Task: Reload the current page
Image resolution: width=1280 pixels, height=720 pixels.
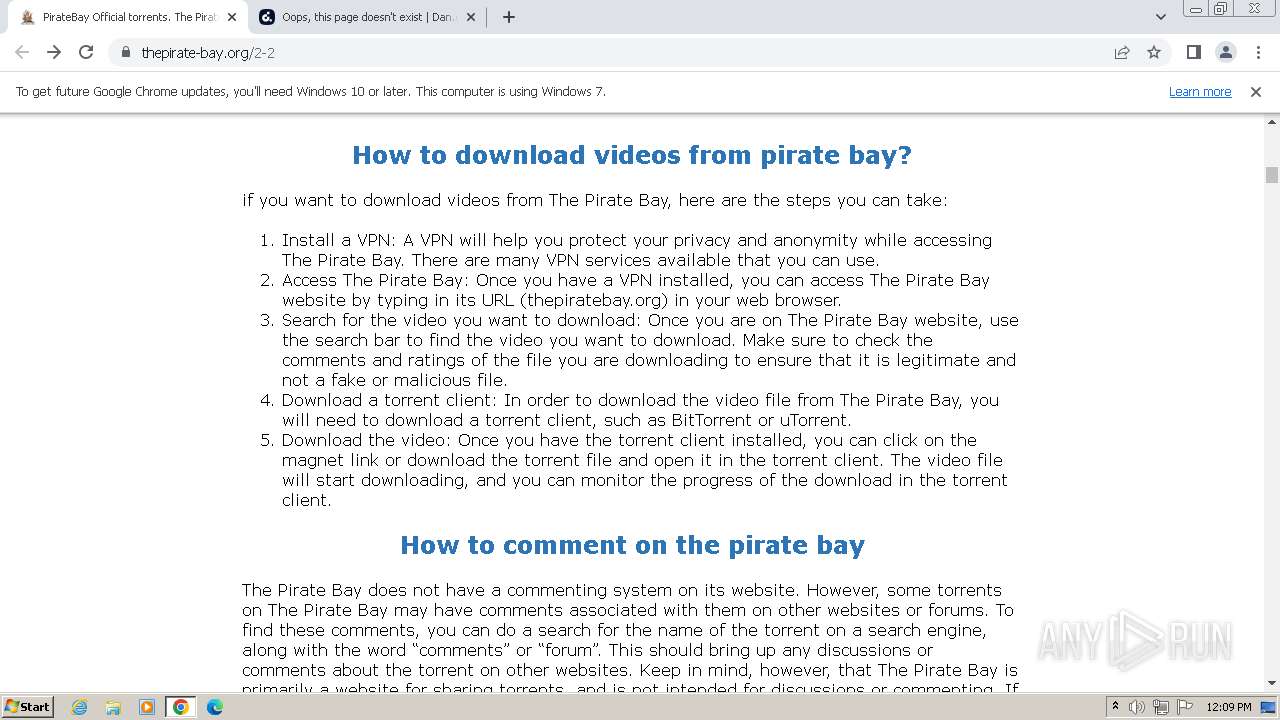Action: click(86, 52)
